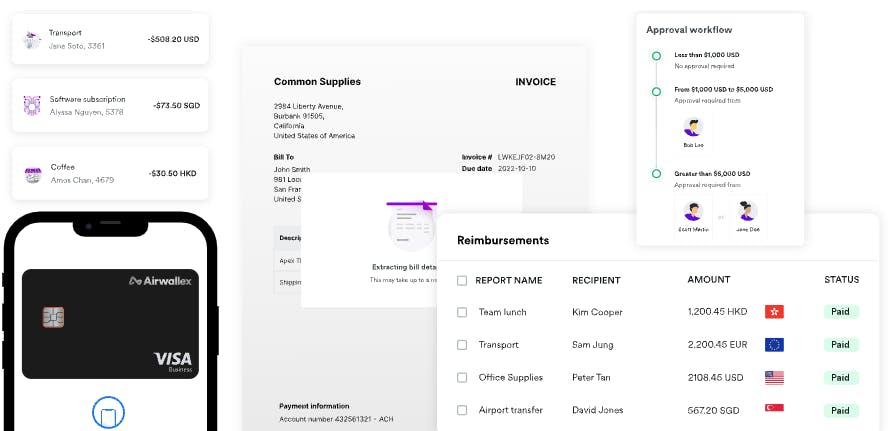This screenshot has width=892, height=431.
Task: Click the Greater than $5,000 workflow step marker
Action: coord(656,173)
